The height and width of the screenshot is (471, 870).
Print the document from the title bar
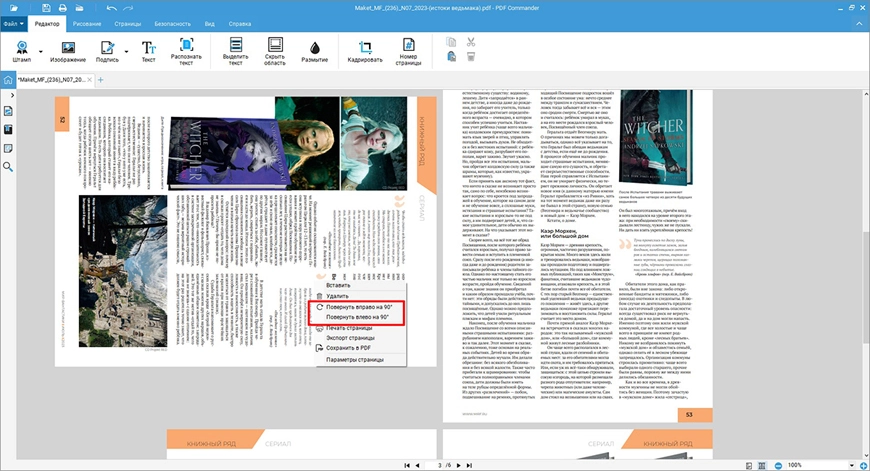63,8
